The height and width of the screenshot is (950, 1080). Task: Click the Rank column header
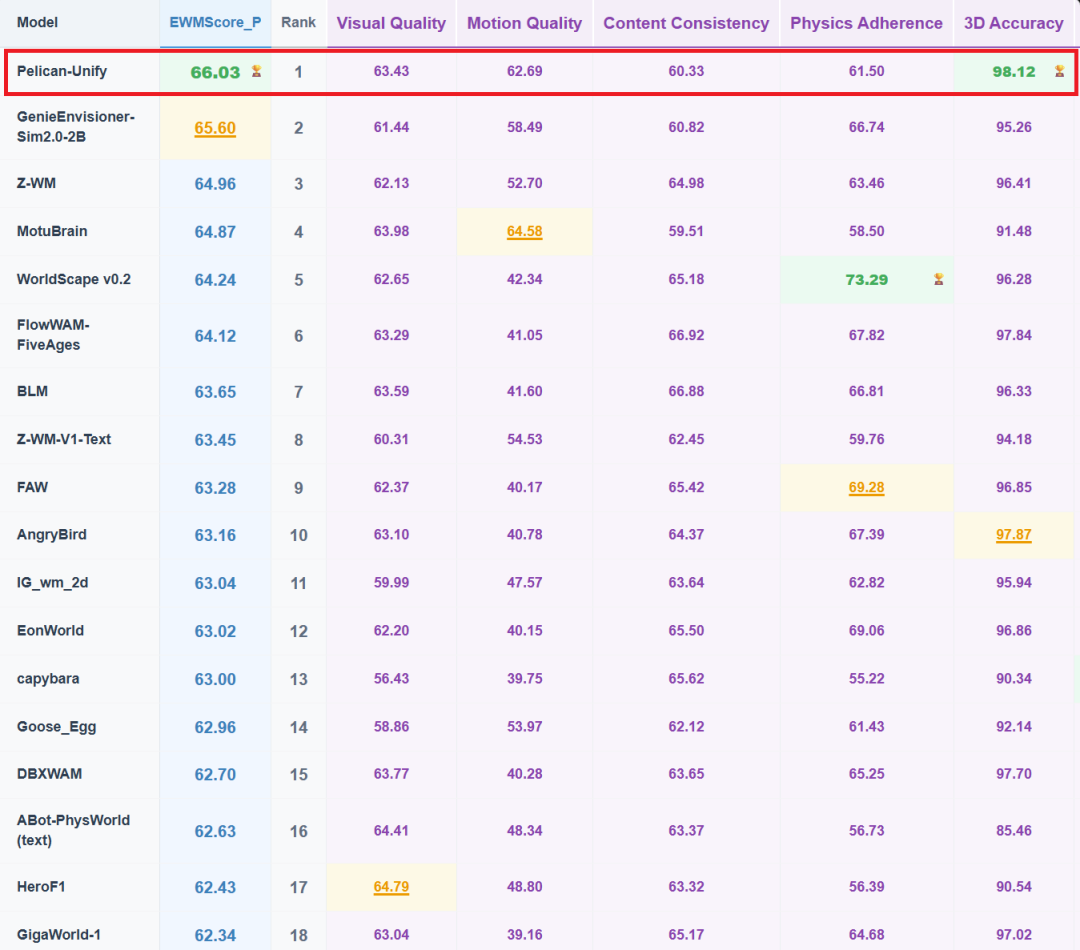[x=298, y=23]
